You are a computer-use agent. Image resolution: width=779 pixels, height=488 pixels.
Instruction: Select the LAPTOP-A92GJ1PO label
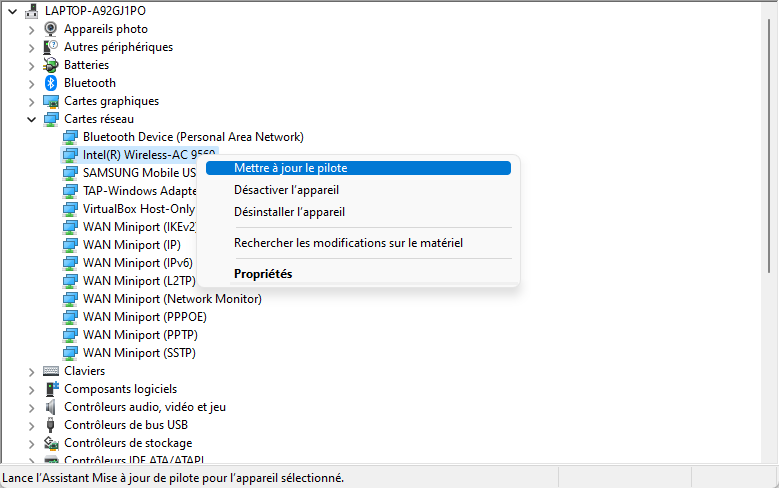pyautogui.click(x=95, y=10)
